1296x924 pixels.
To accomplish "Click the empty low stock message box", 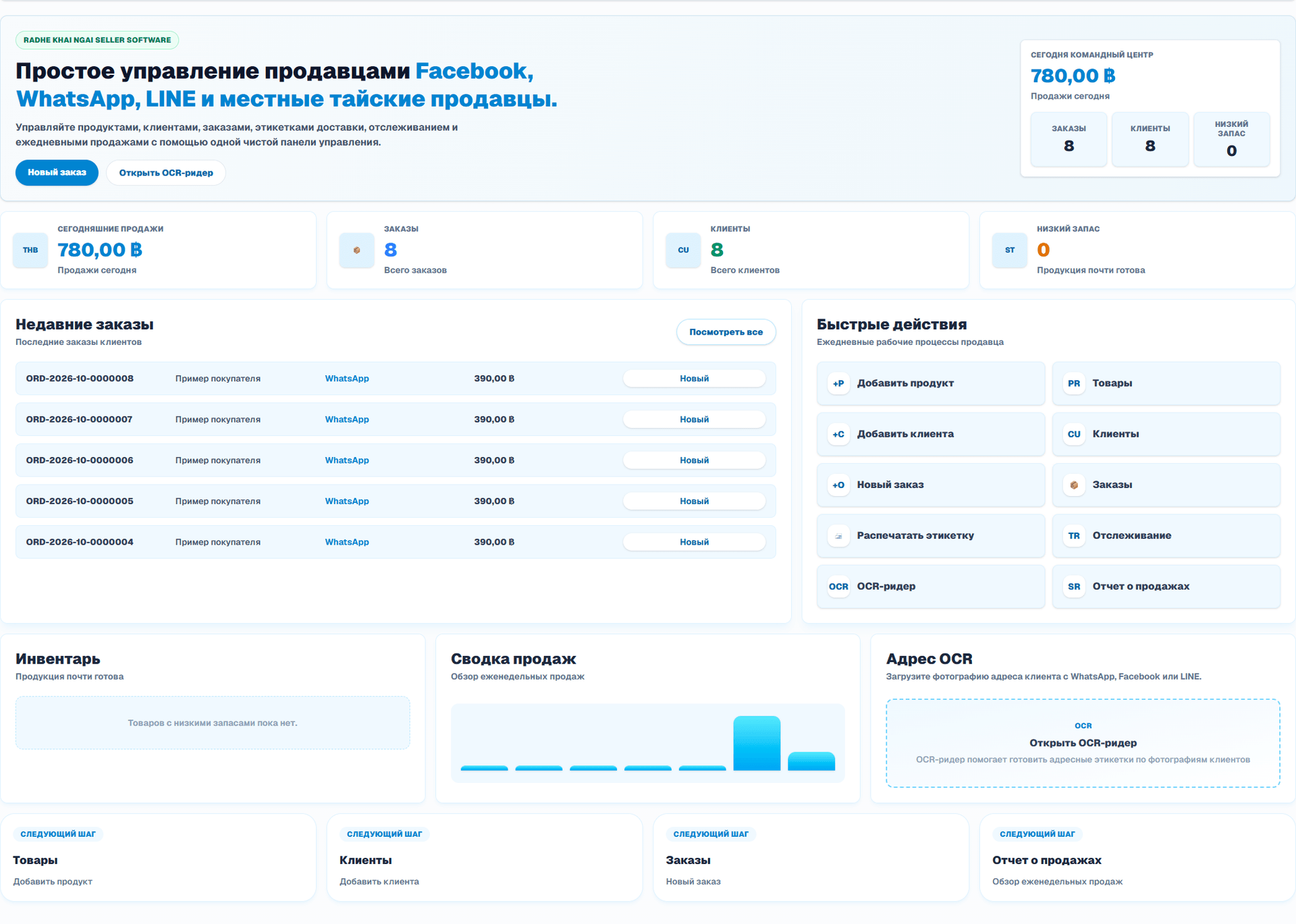I will coord(213,723).
